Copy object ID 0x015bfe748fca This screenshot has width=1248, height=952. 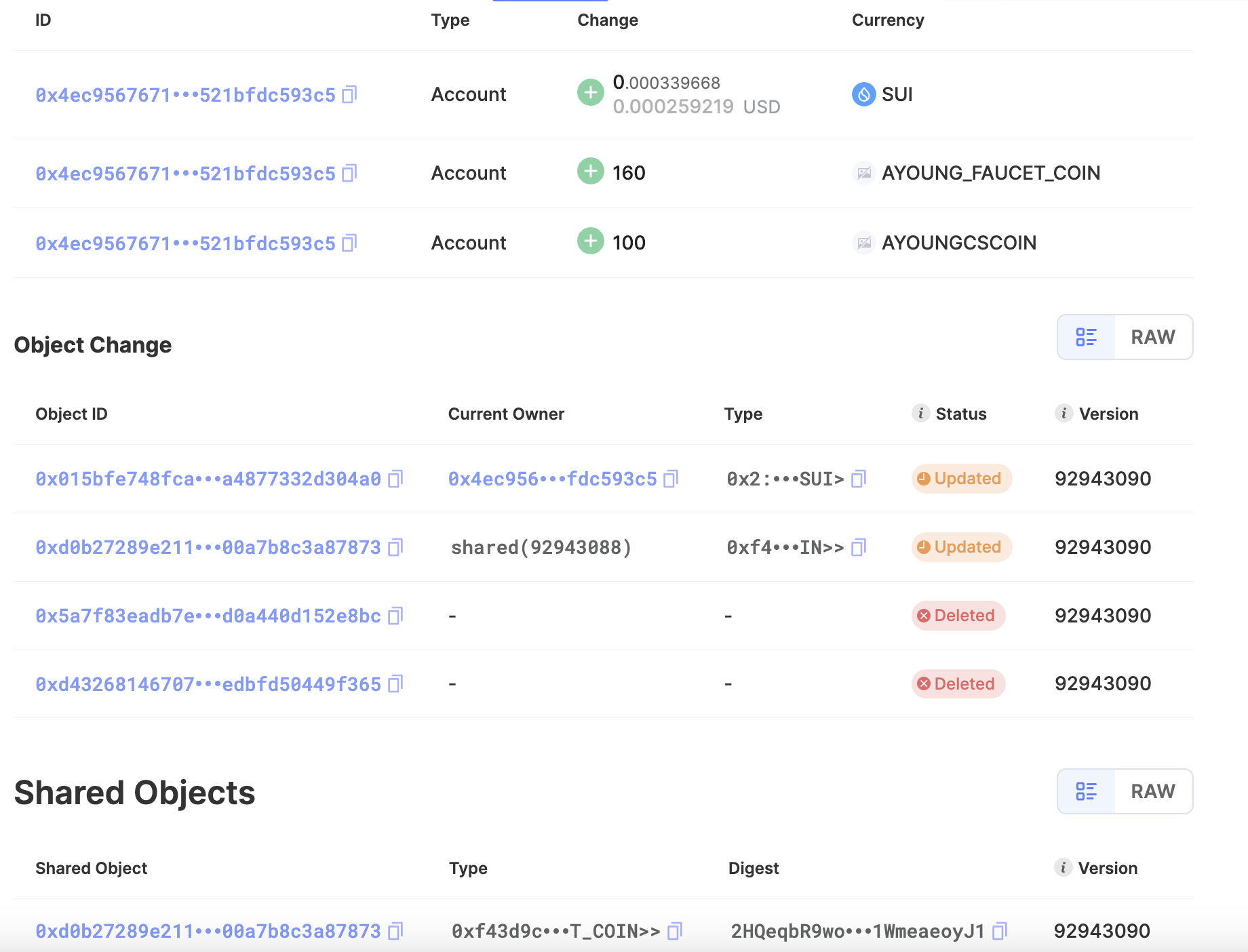(x=395, y=479)
